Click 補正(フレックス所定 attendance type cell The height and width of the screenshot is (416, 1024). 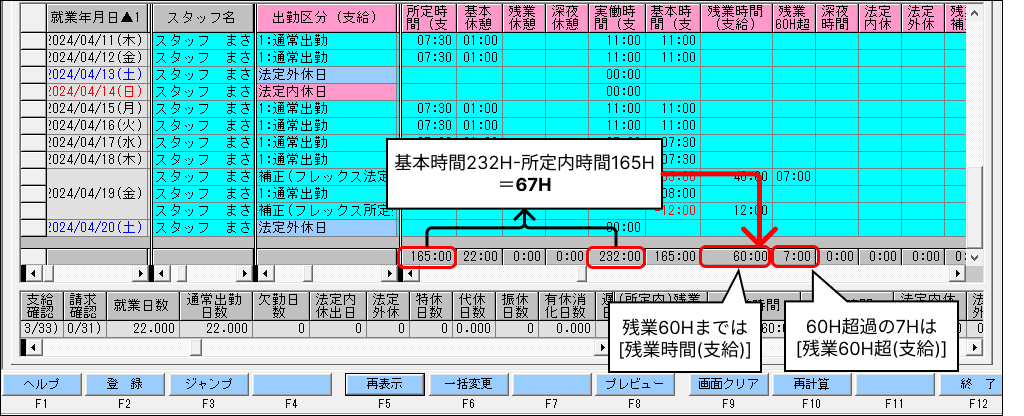327,210
